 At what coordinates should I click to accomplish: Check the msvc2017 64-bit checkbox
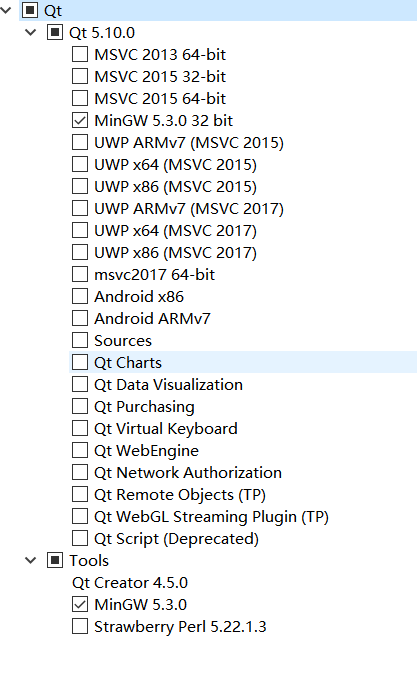coord(79,274)
